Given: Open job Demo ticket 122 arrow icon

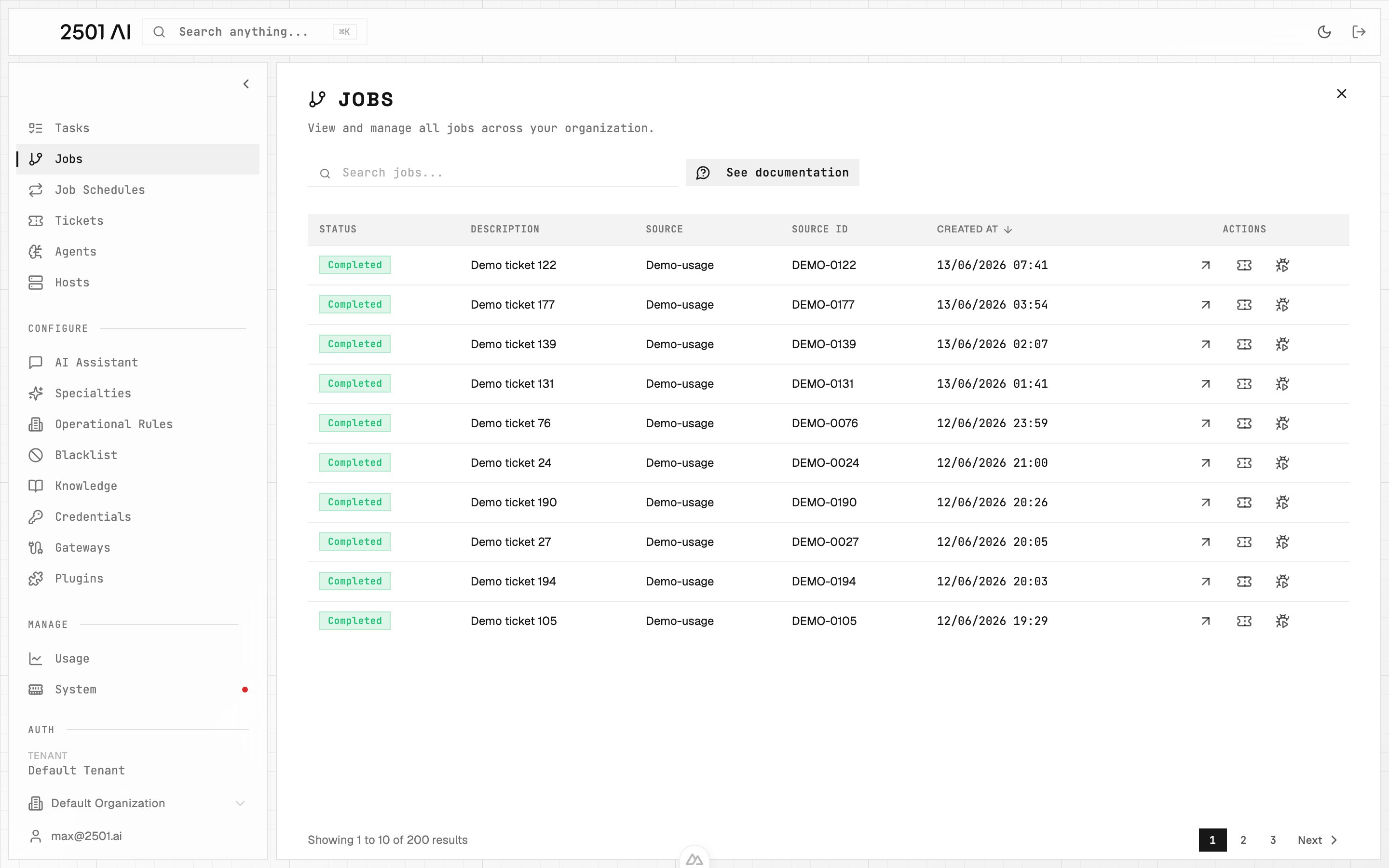Looking at the screenshot, I should point(1205,265).
